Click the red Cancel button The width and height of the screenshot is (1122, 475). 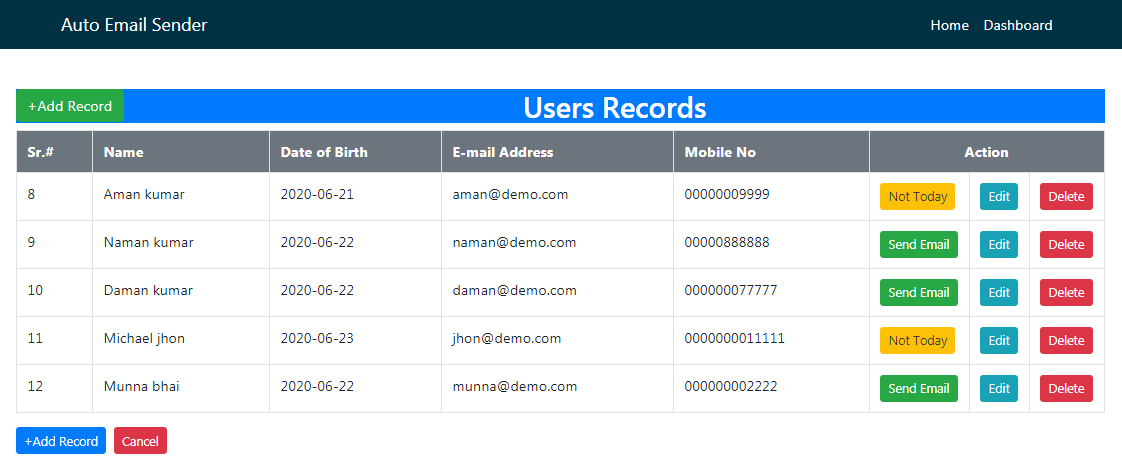tap(140, 441)
